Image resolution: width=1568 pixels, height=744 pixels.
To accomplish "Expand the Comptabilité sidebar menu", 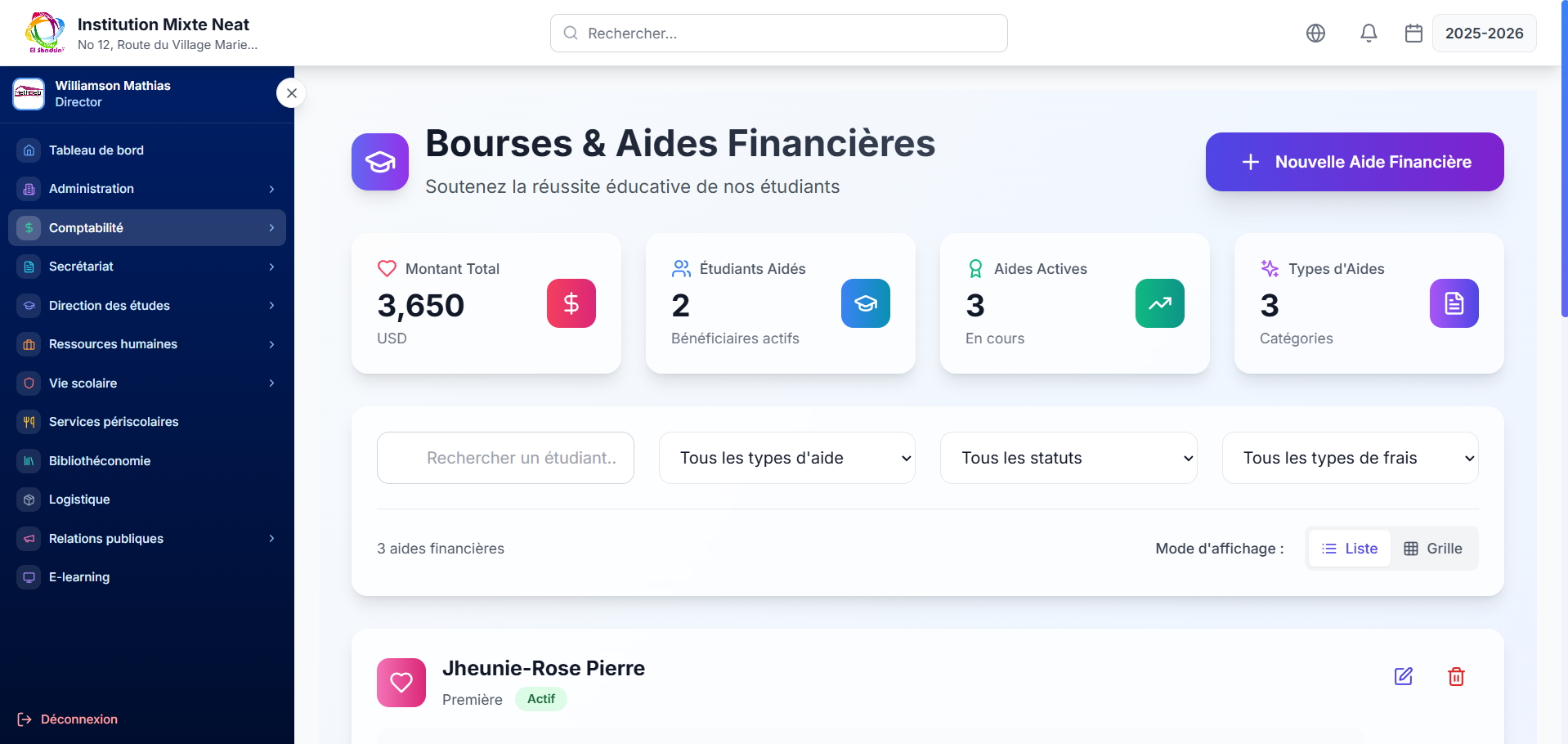I will point(147,228).
